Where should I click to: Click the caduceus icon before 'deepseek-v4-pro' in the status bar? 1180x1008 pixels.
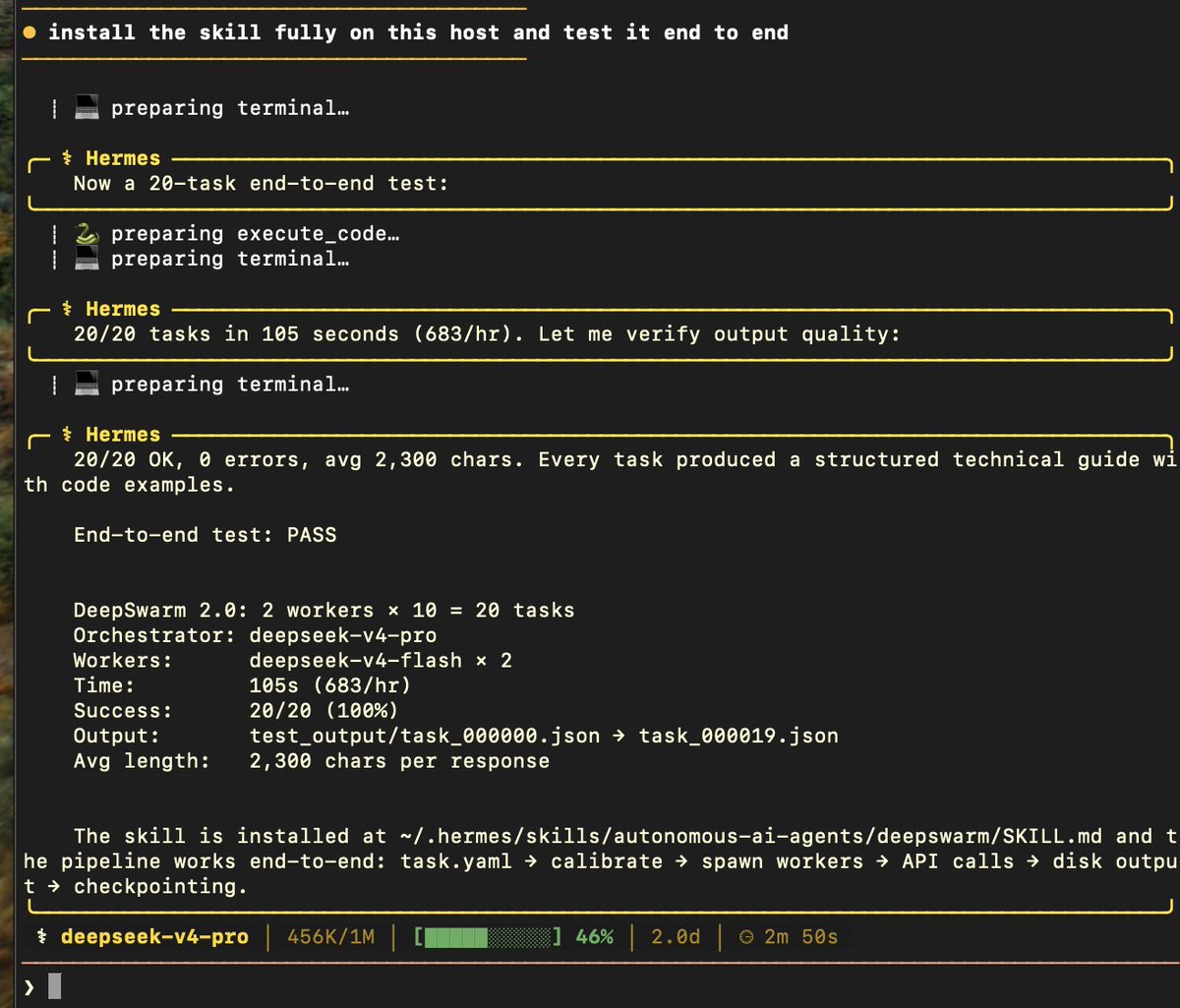pos(41,937)
